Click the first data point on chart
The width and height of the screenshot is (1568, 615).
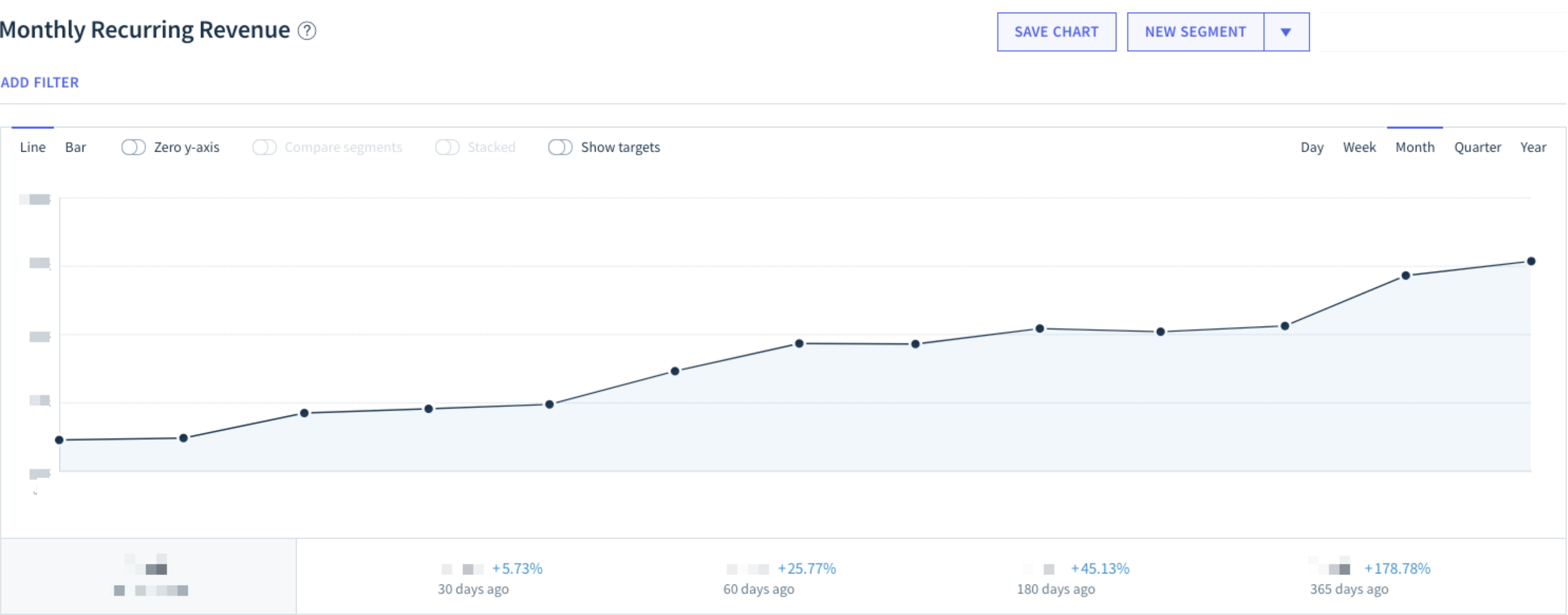point(59,440)
